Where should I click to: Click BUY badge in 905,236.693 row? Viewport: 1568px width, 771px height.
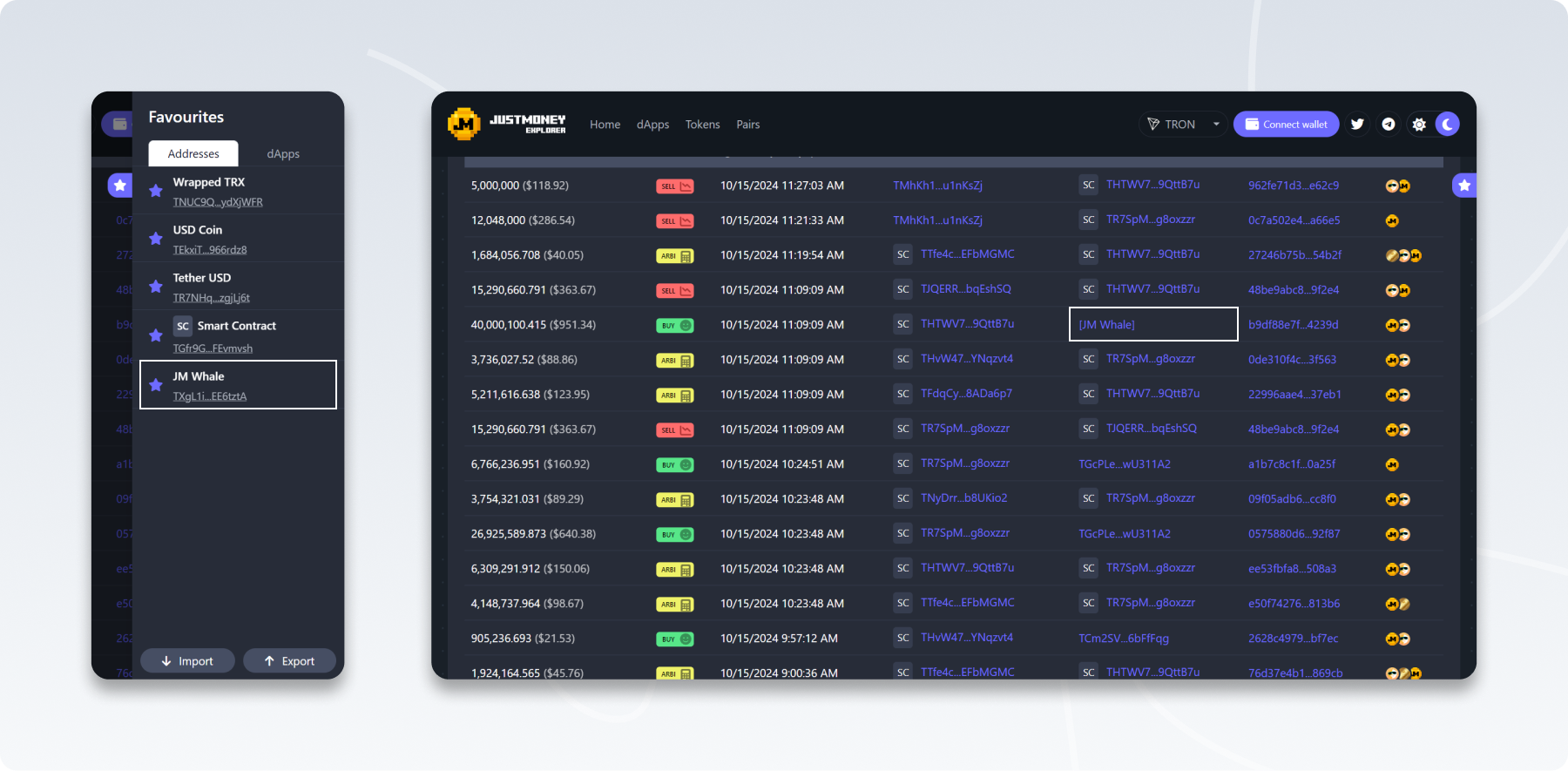[x=675, y=639]
